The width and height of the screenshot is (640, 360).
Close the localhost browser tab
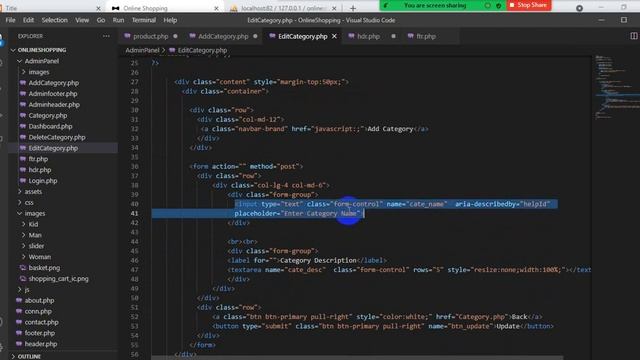[x=334, y=8]
